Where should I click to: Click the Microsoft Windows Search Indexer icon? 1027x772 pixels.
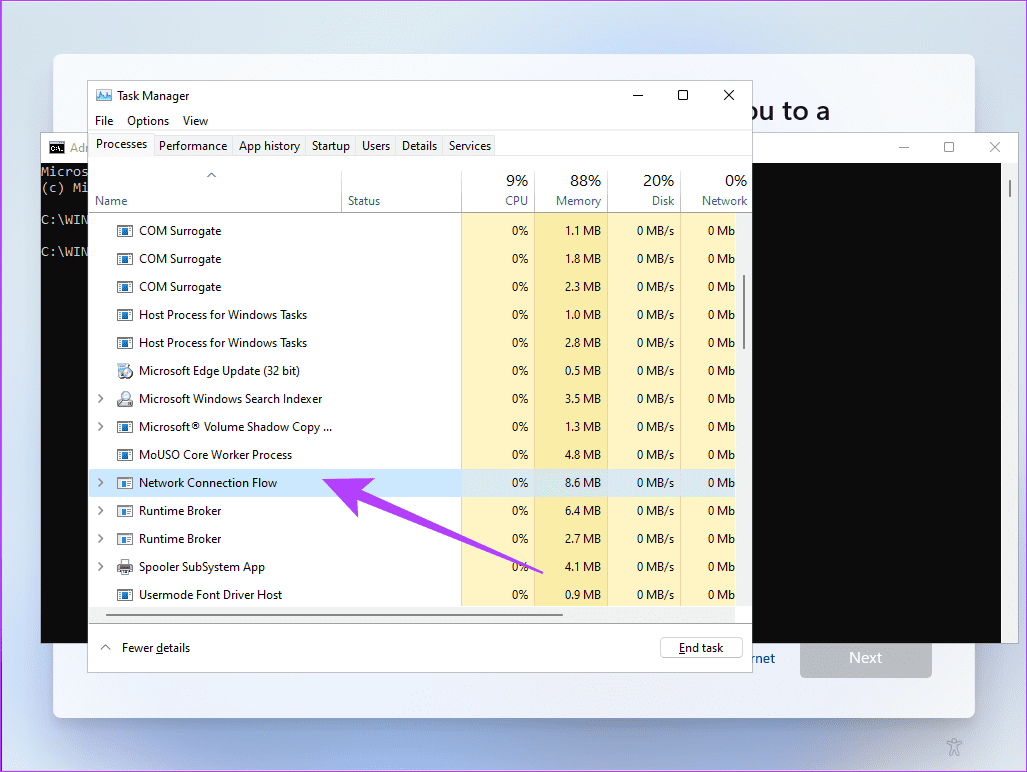[x=125, y=399]
